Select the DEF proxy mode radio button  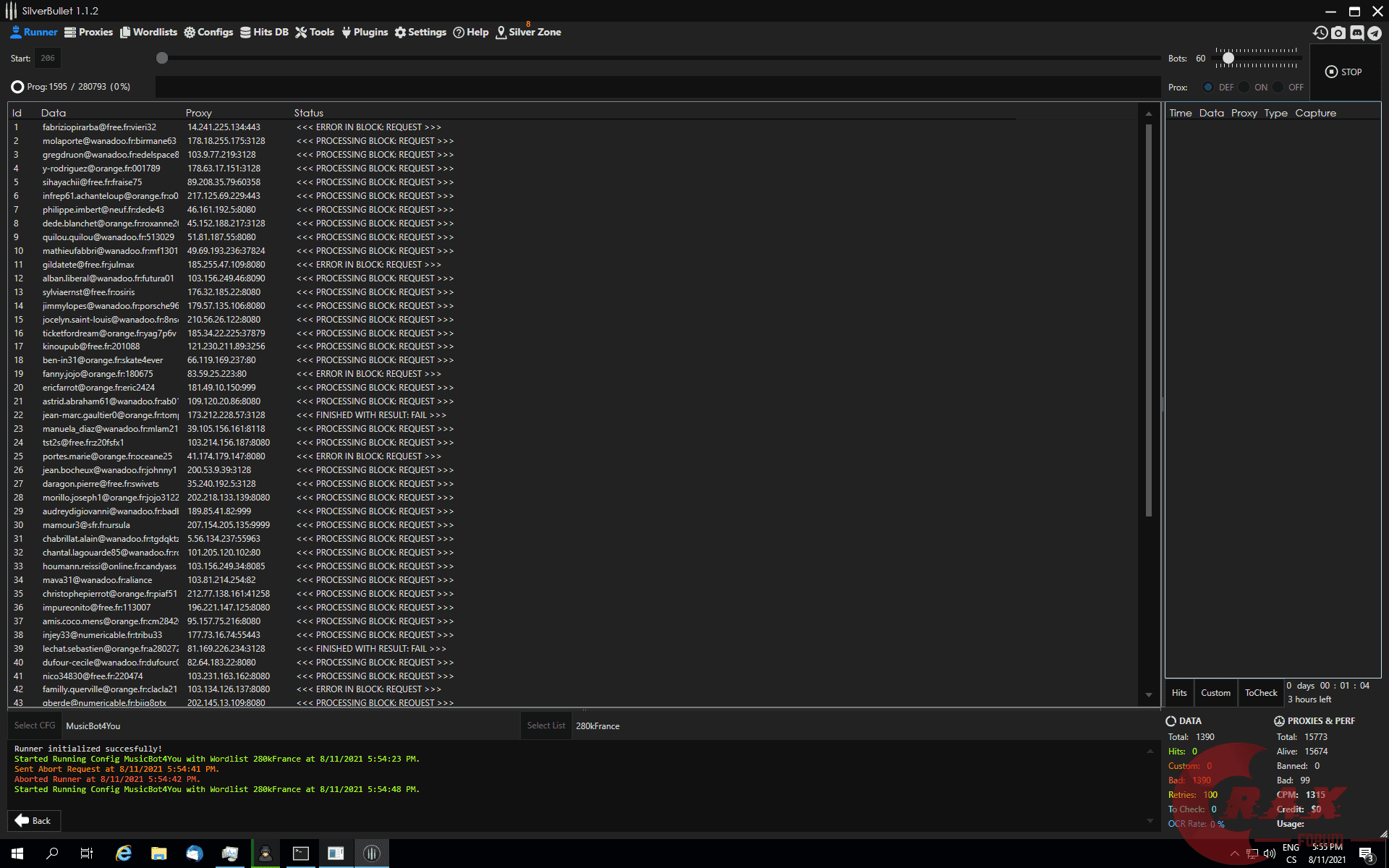1208,87
